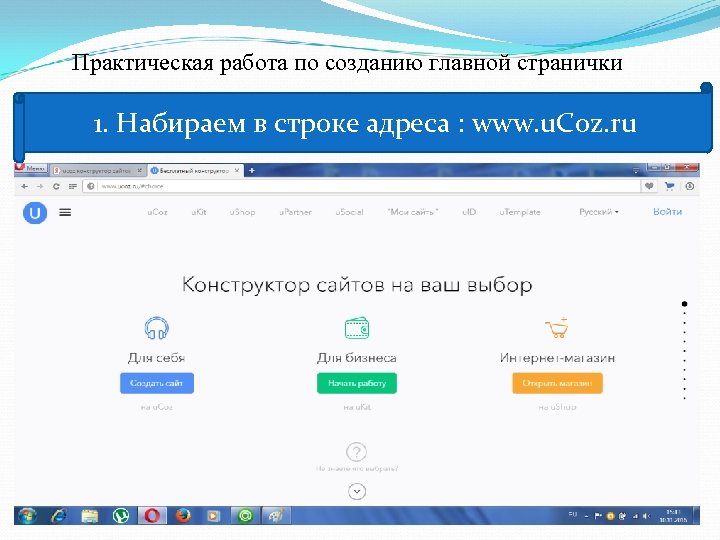Image resolution: width=720 pixels, height=540 pixels.
Task: Click the Opera icon on taskbar
Action: (x=152, y=516)
